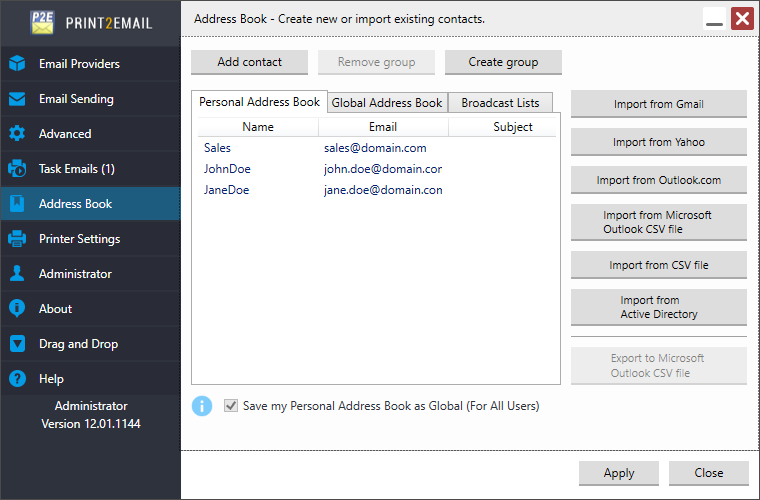The height and width of the screenshot is (500, 760).
Task: Click the Printer Settings printer icon
Action: 17,239
